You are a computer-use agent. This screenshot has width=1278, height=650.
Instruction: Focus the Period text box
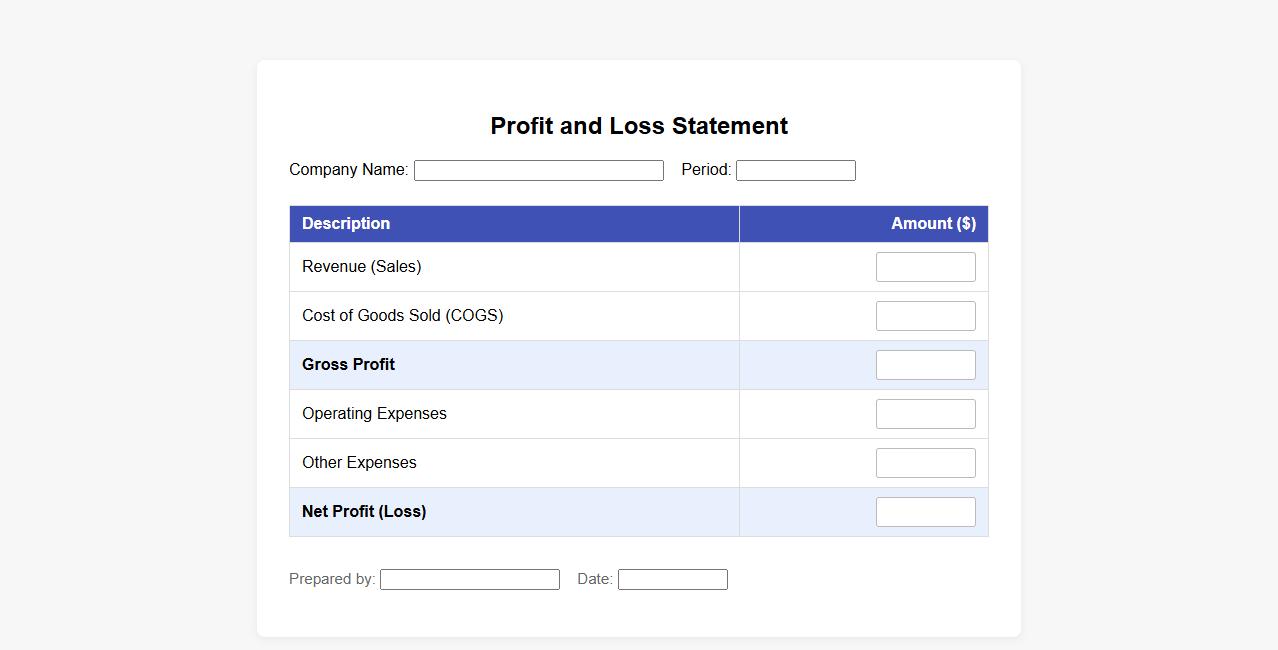(795, 171)
